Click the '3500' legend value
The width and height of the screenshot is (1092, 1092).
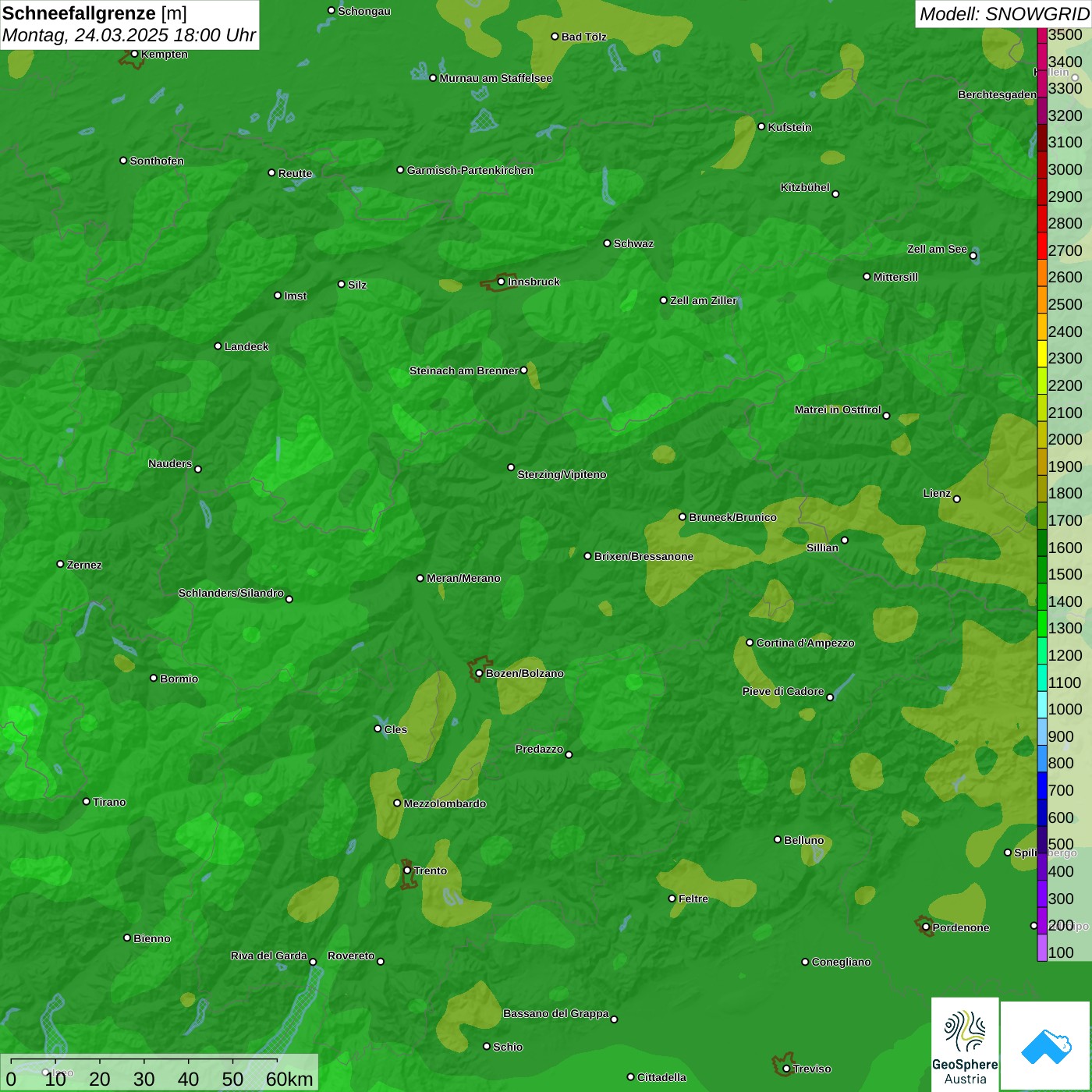point(1065,34)
